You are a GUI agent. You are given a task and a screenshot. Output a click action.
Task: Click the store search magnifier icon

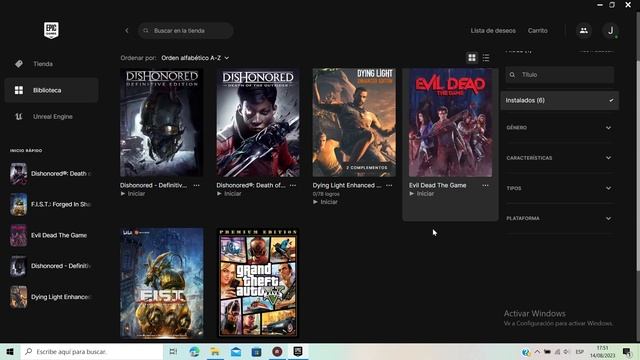pos(146,31)
